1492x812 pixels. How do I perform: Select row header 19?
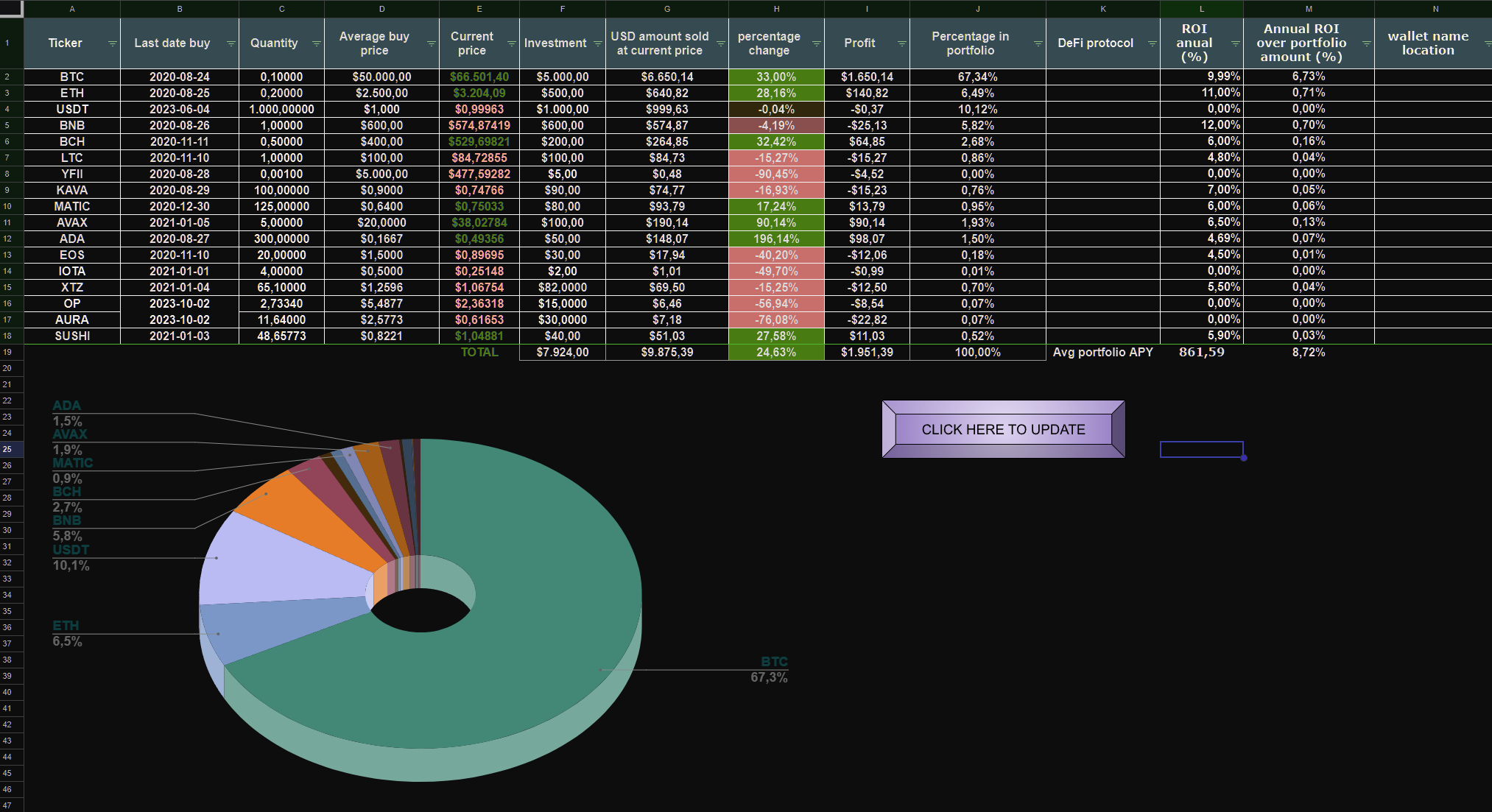pyautogui.click(x=7, y=352)
